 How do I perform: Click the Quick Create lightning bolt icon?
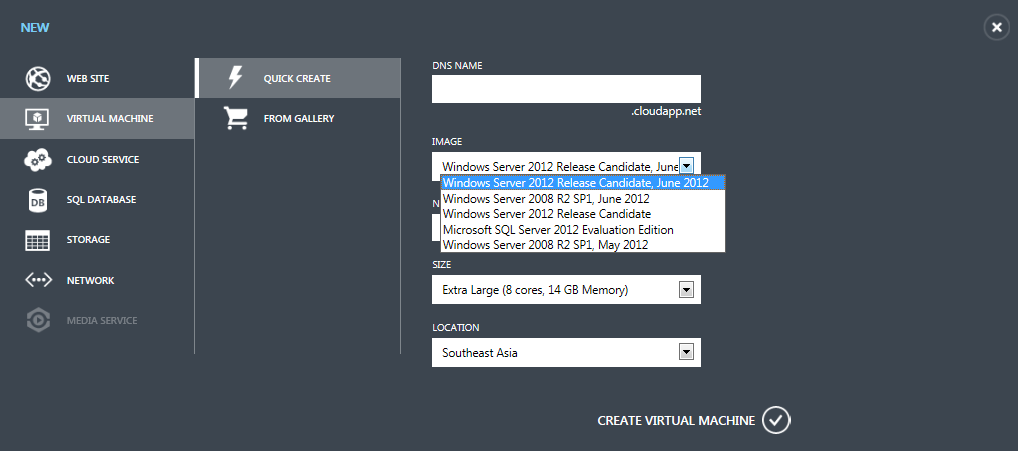point(235,78)
